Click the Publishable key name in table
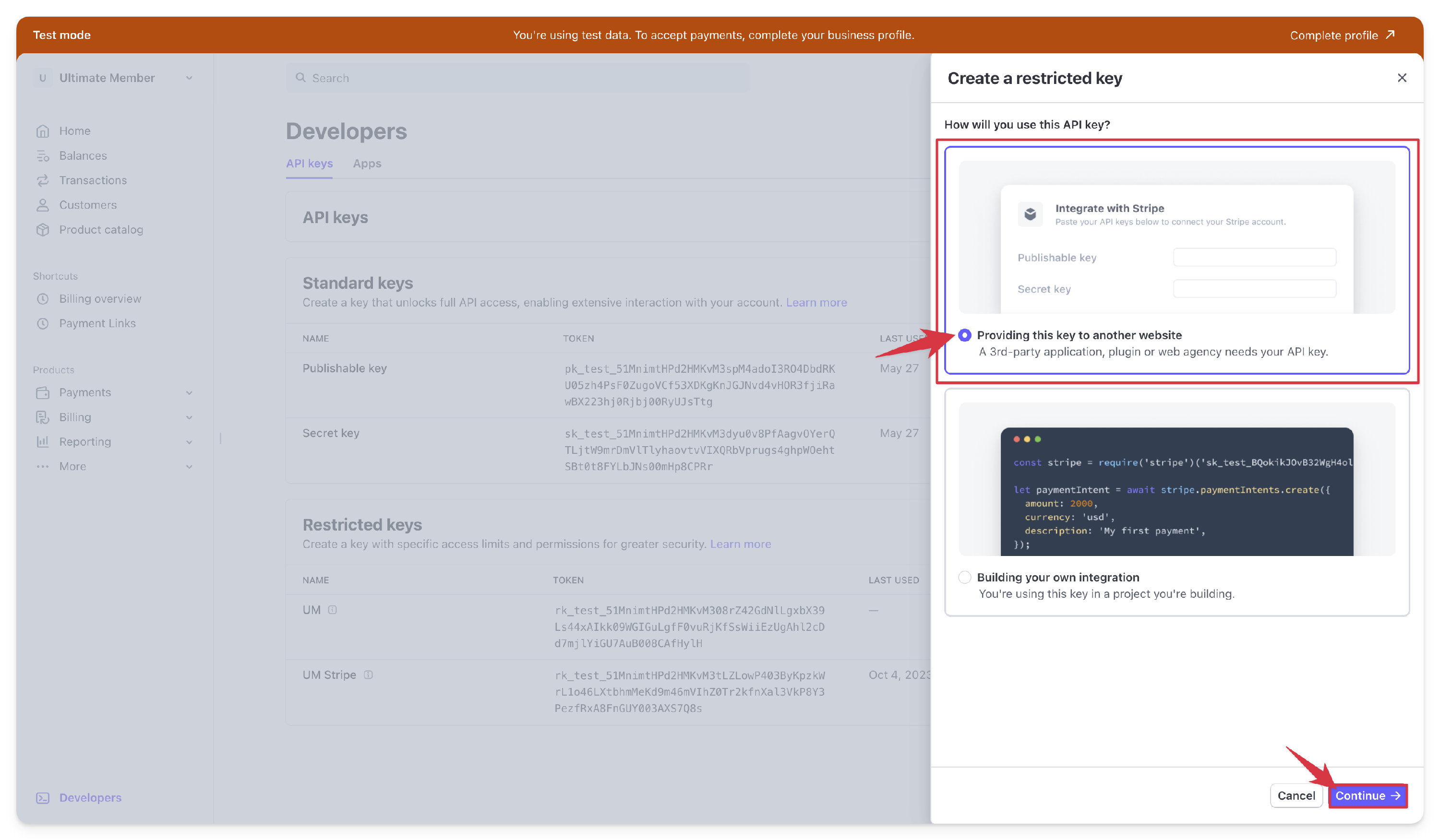 click(345, 368)
